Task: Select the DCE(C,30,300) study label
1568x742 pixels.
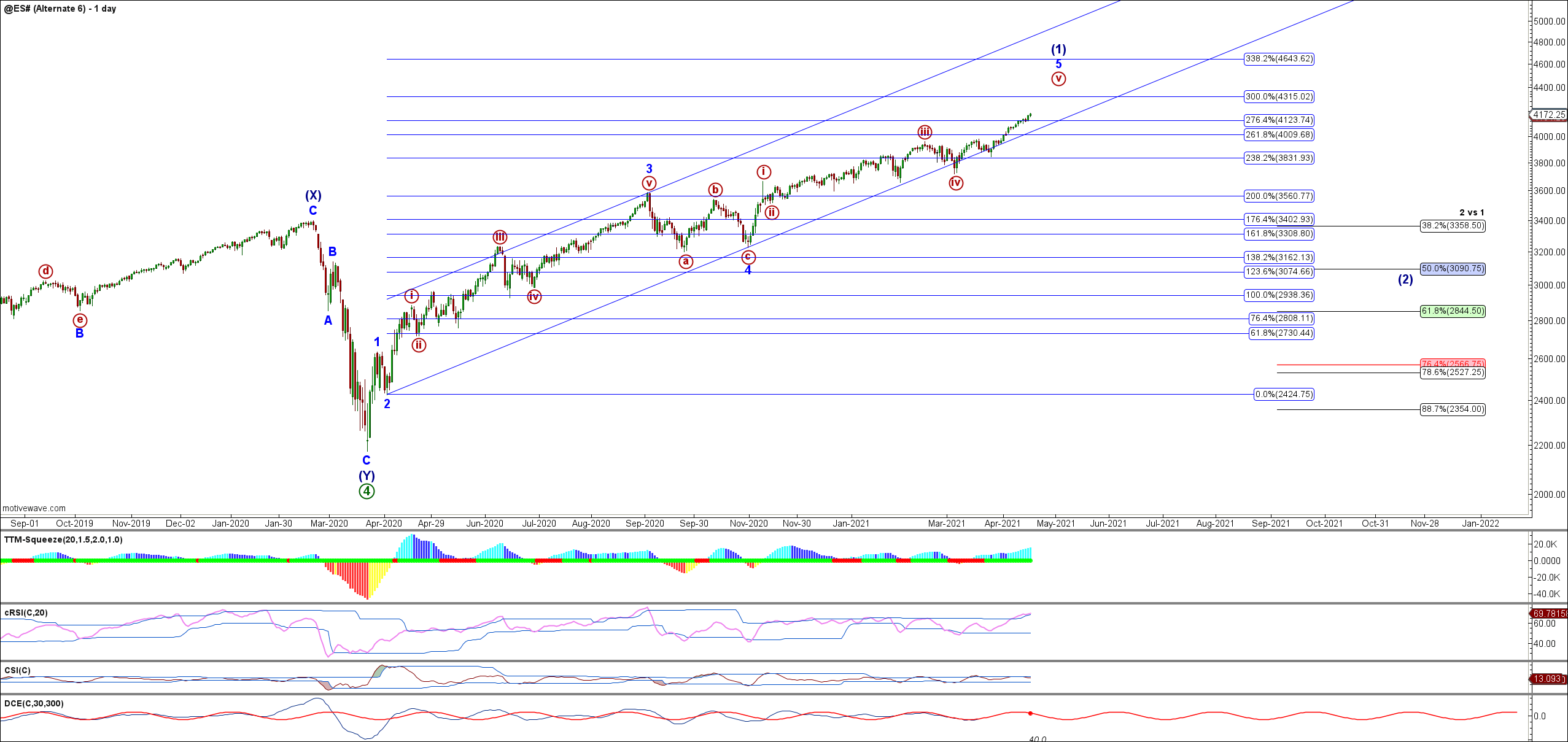Action: pos(34,703)
